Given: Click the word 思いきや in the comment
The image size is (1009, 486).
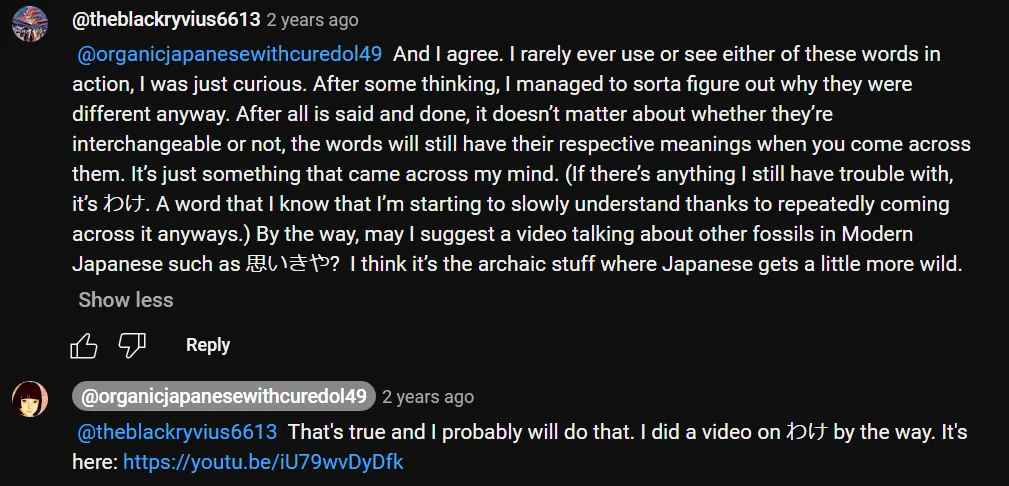Looking at the screenshot, I should click(294, 265).
